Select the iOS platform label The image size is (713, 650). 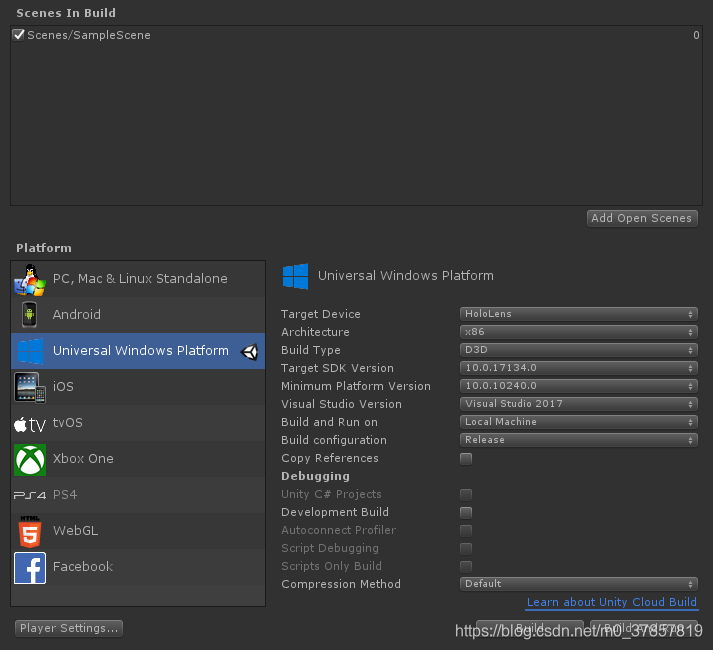tap(63, 387)
